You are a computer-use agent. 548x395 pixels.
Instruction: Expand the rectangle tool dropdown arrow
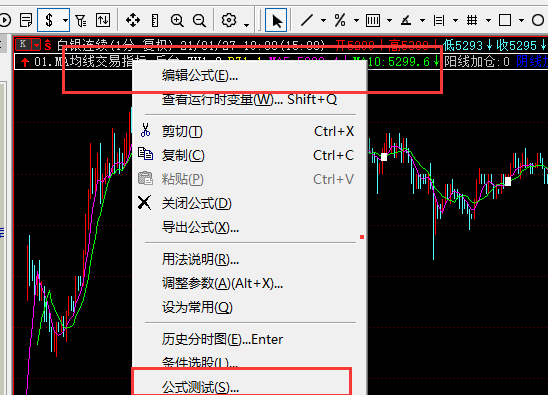pyautogui.click(x=521, y=20)
